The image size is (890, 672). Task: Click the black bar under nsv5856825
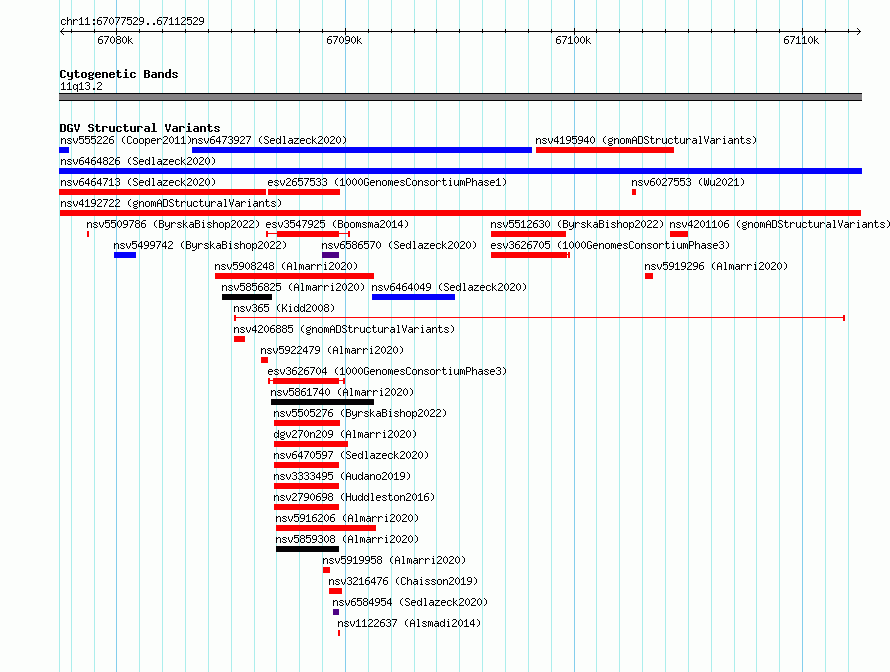[x=247, y=297]
